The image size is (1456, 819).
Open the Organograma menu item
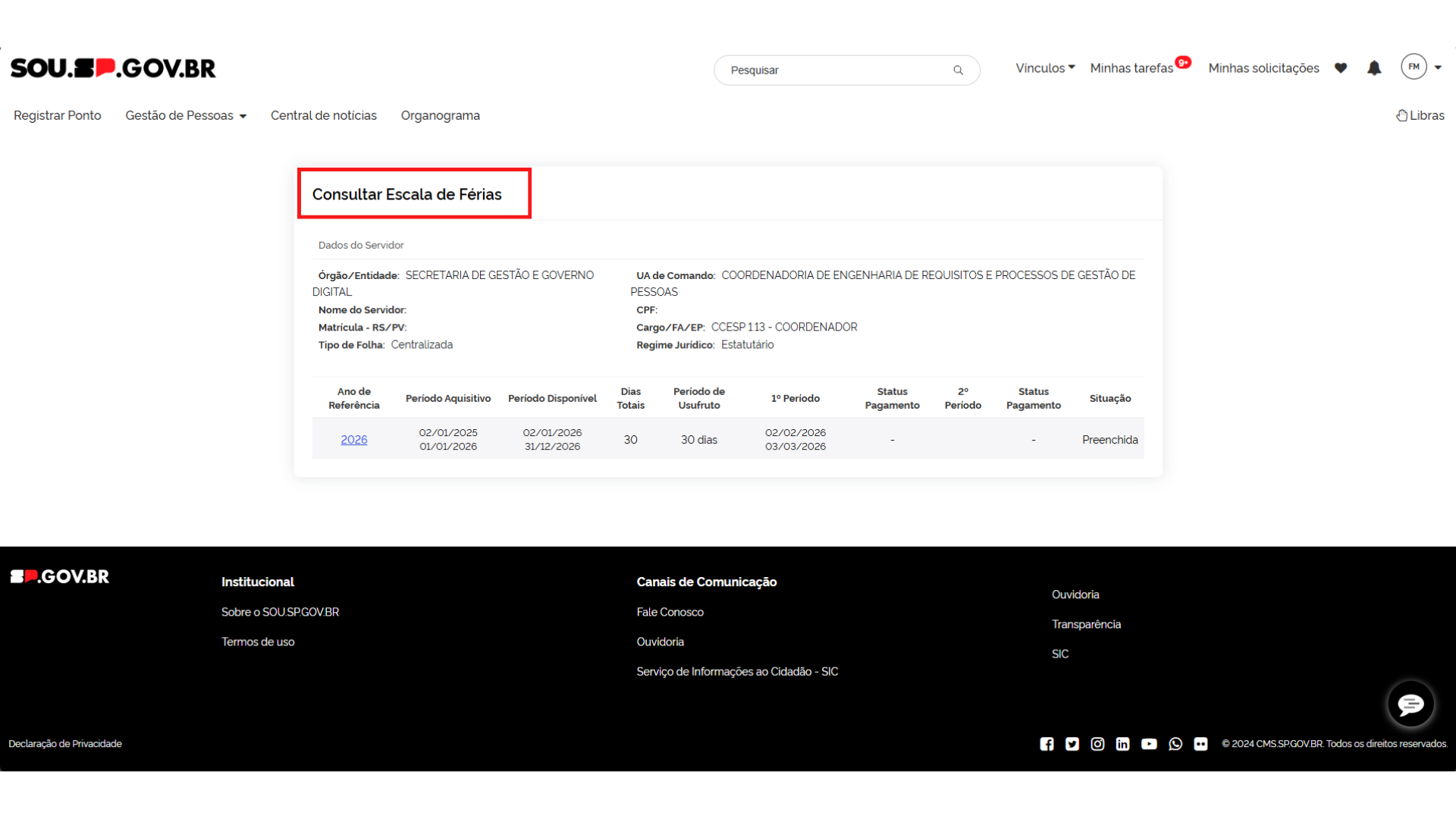tap(440, 115)
